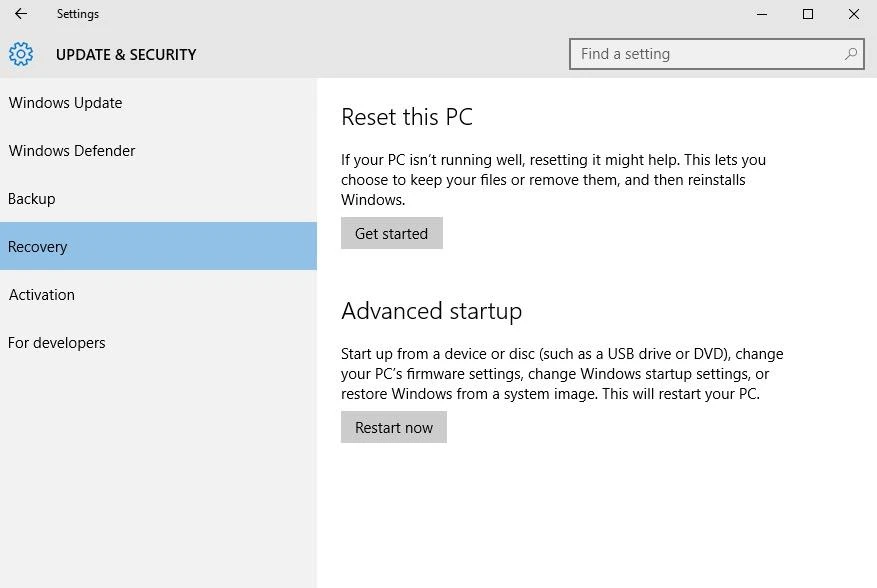
Task: Click the Reset this PC description paragraph
Action: [x=553, y=180]
